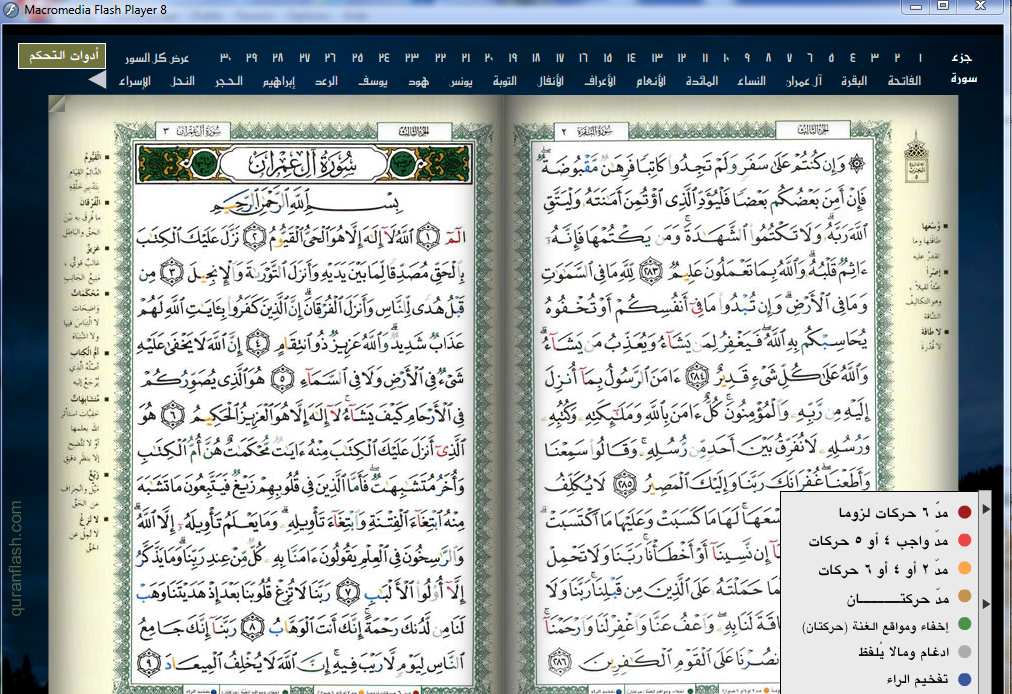This screenshot has height=694, width=1012.
Task: Select juz number ١ in the juz row
Action: [920, 57]
